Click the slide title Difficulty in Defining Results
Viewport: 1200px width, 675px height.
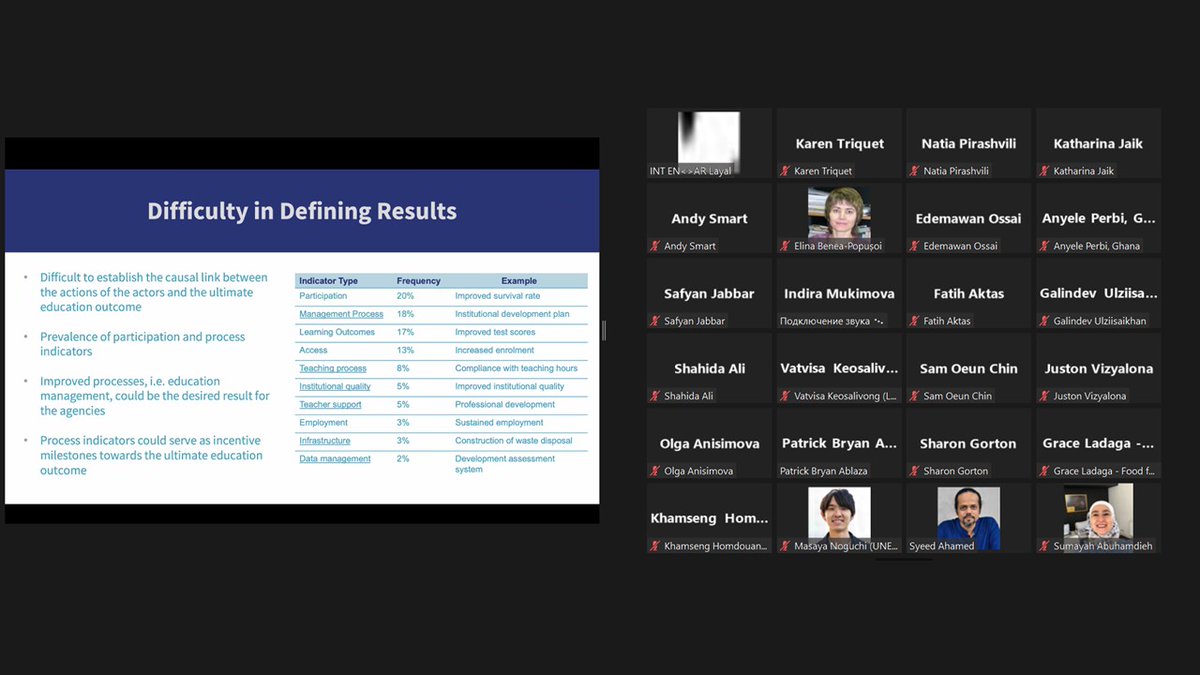coord(302,211)
